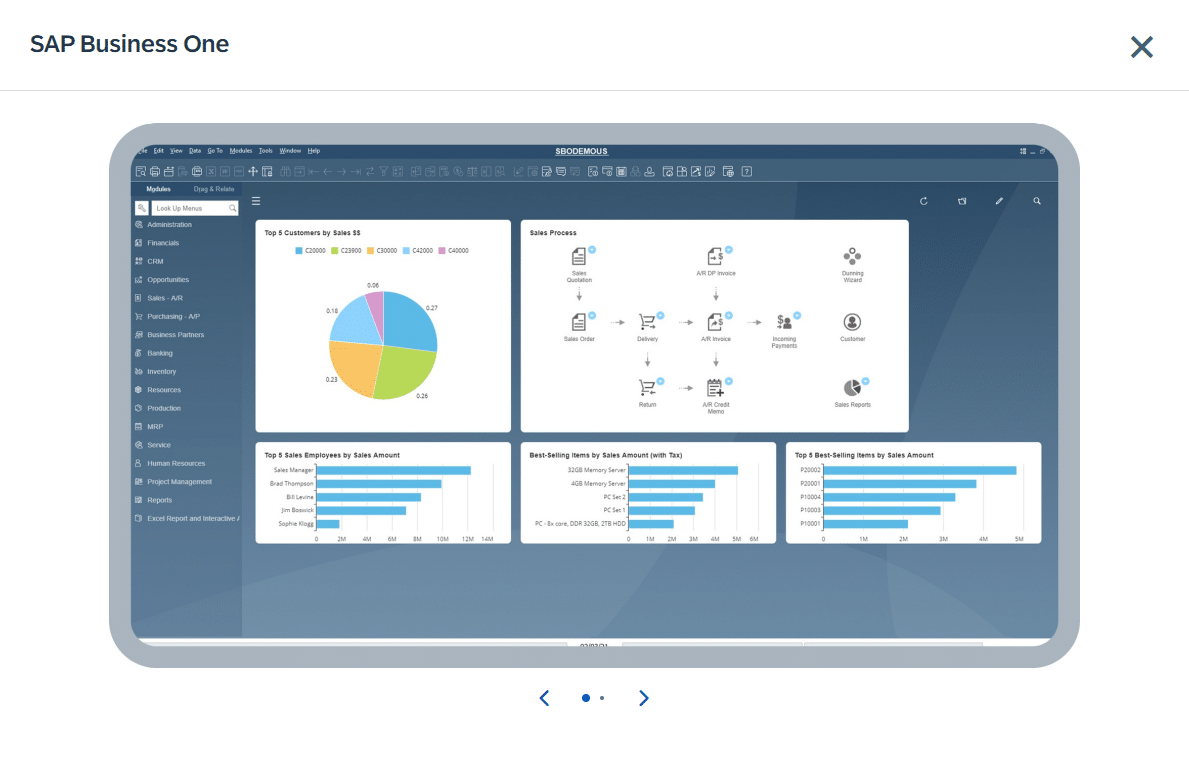Click the Help question mark toolbar icon

[x=746, y=171]
